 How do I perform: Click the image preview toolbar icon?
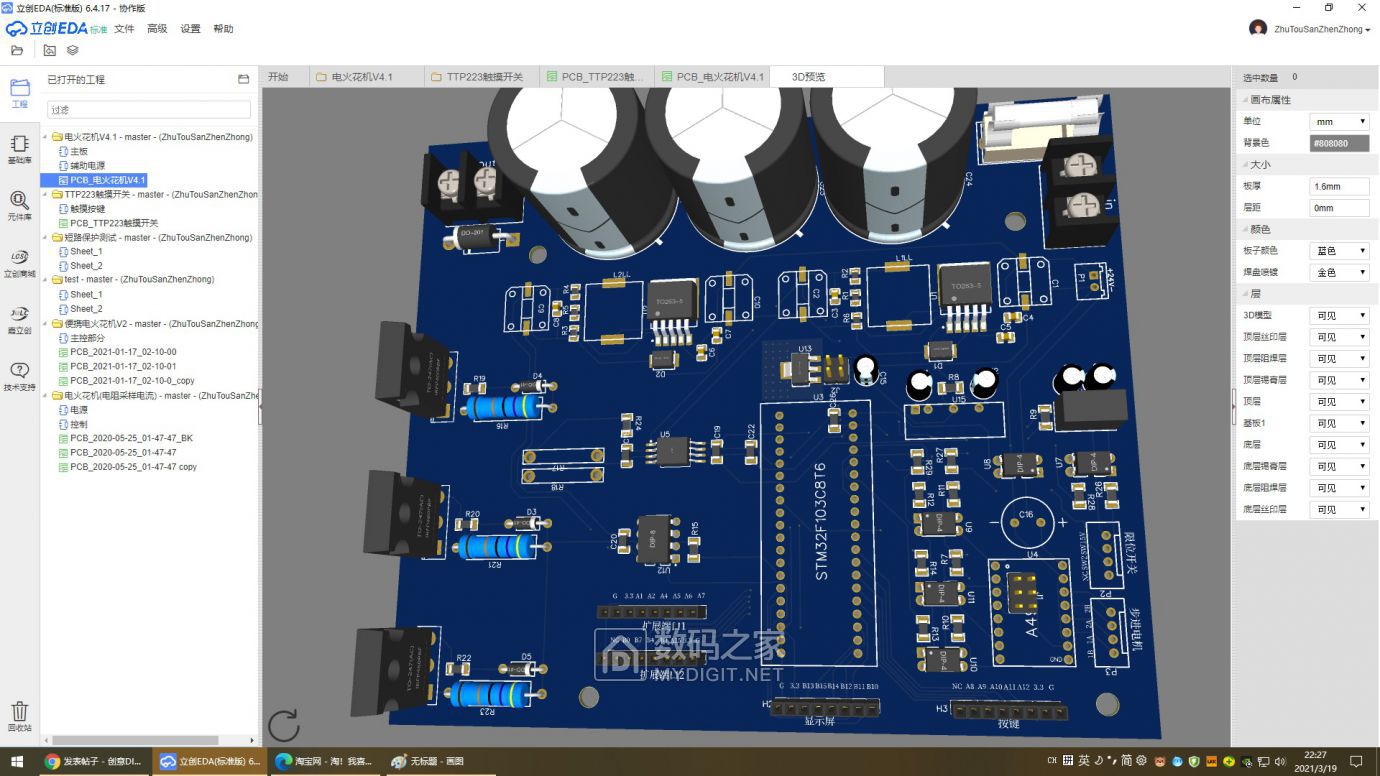49,50
